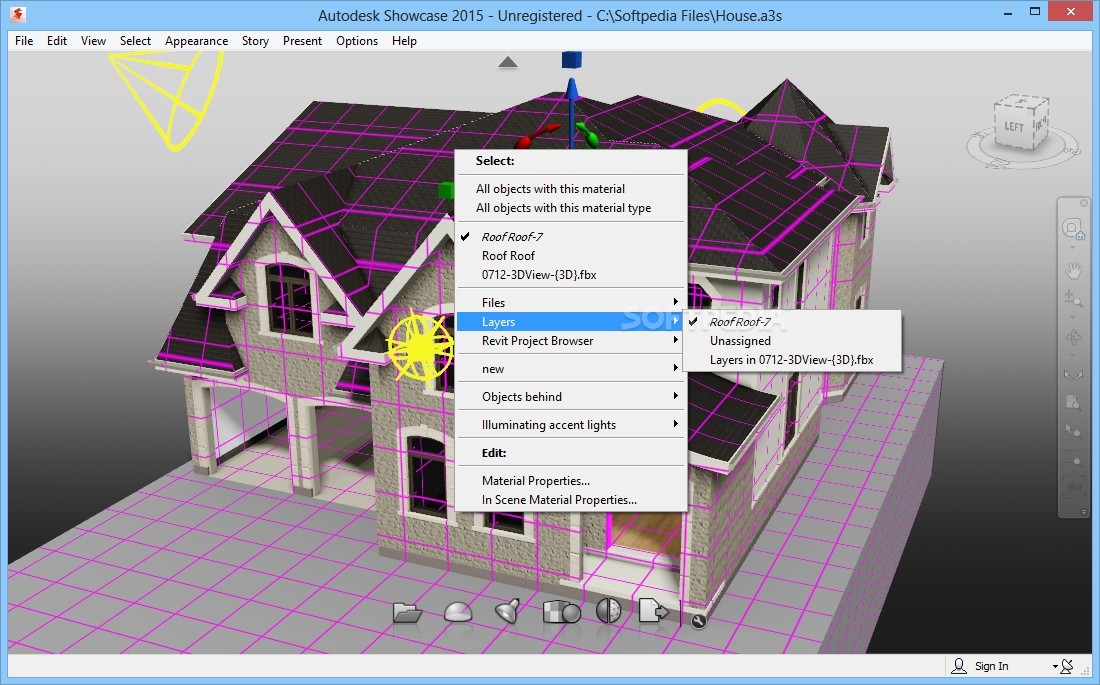Screen dimensions: 1100x685
Task: Click the triangle above viewport to expand
Action: (508, 62)
